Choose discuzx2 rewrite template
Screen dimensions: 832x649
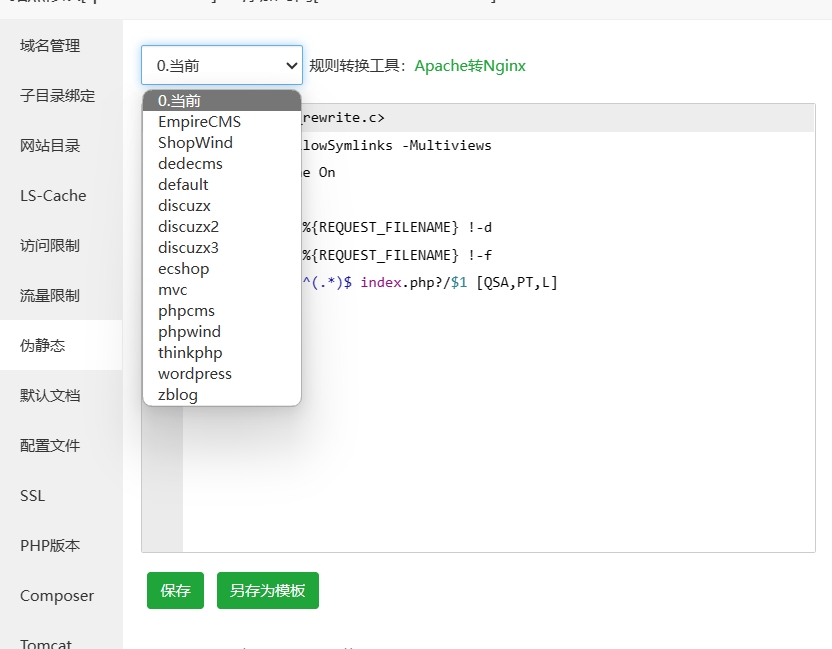pyautogui.click(x=222, y=227)
